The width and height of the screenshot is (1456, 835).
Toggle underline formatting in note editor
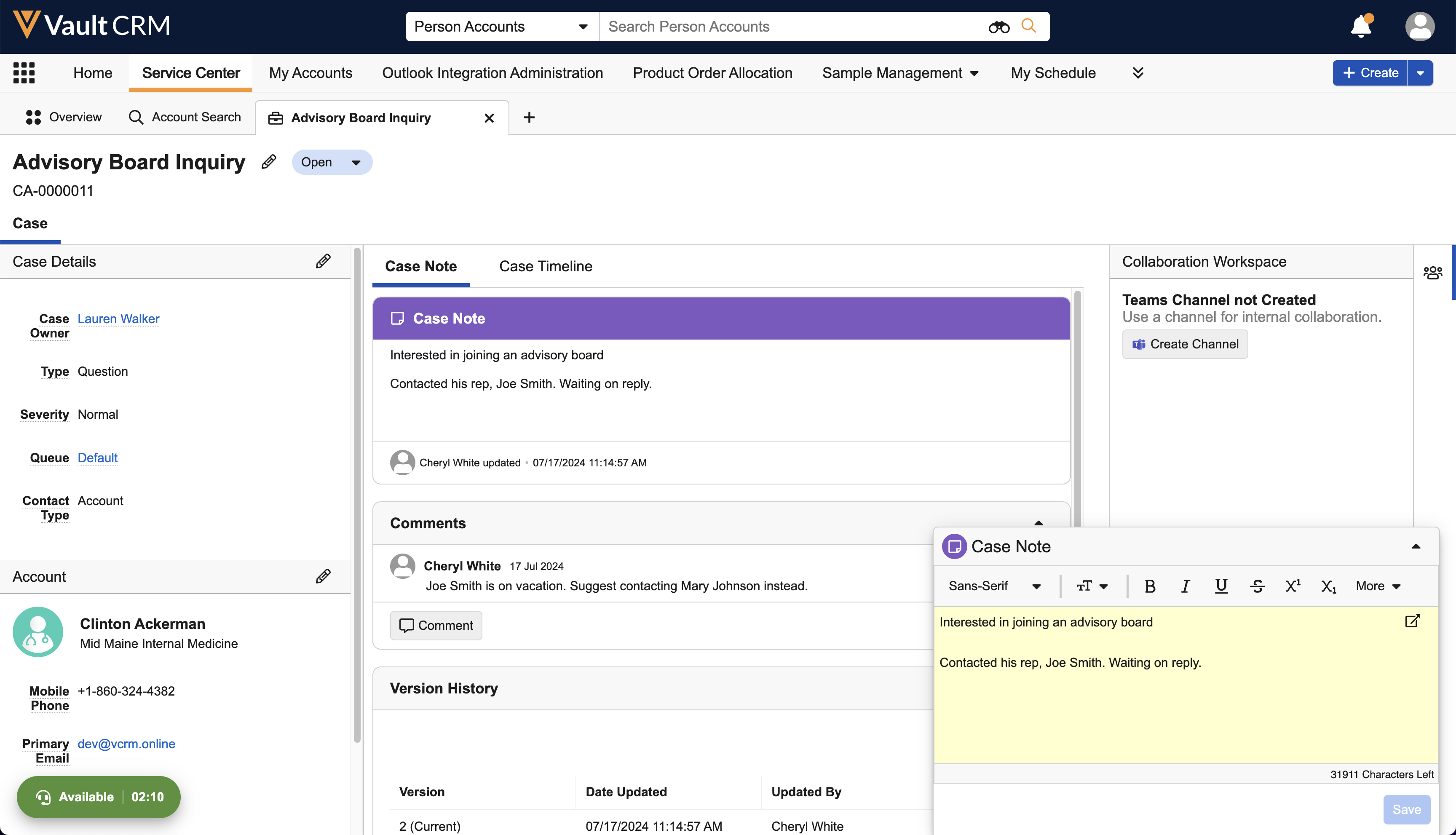1221,586
